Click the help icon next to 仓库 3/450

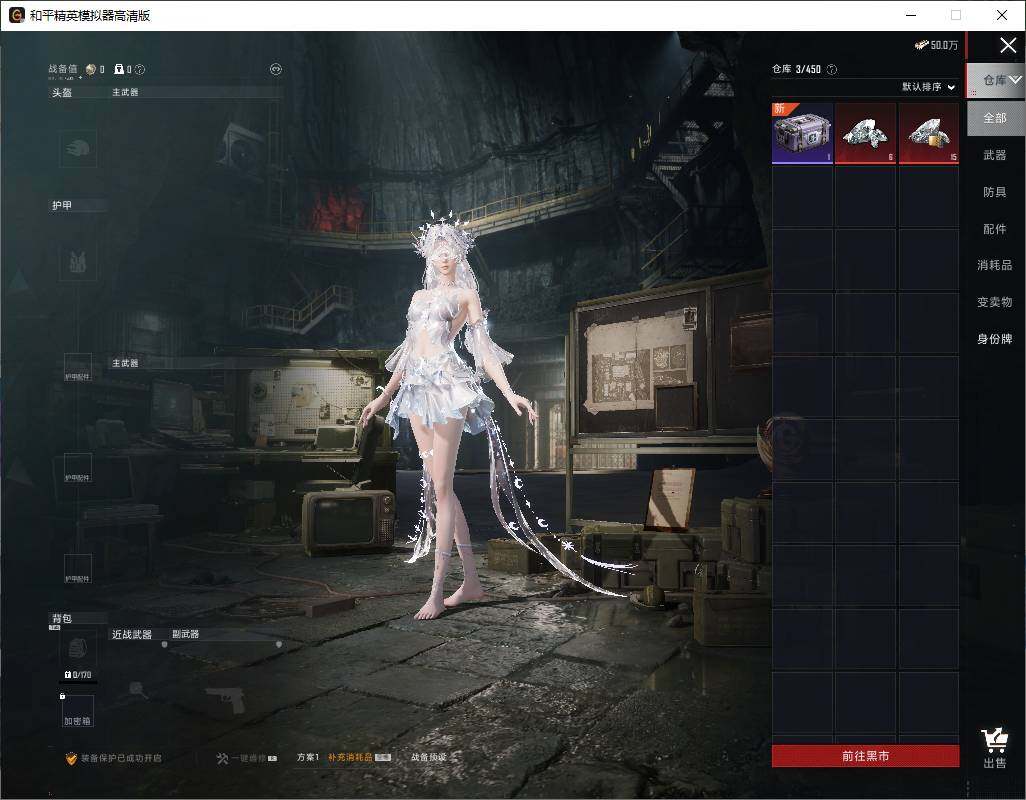click(x=832, y=69)
